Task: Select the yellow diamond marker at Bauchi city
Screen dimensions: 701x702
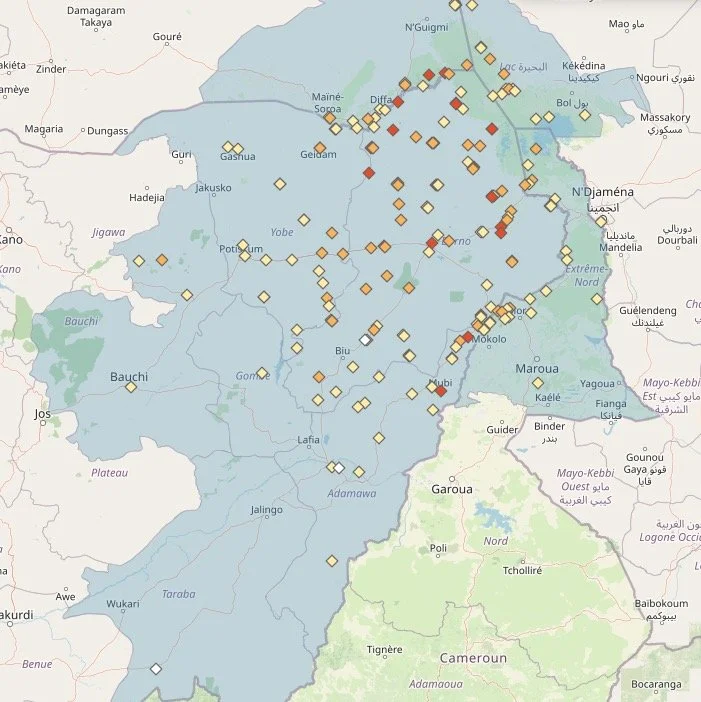Action: pos(131,387)
